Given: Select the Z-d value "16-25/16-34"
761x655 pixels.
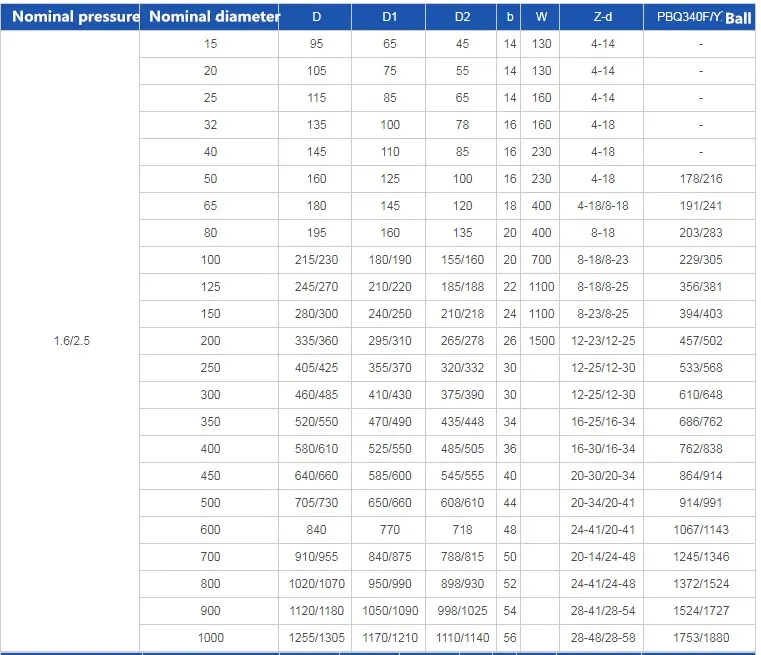Looking at the screenshot, I should coord(602,422).
